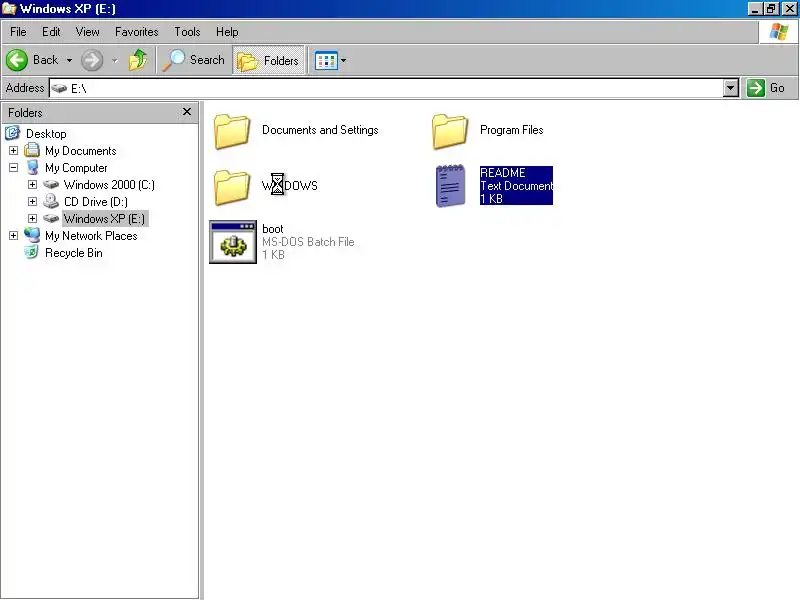The width and height of the screenshot is (800, 600).
Task: Expand My Documents tree node
Action: click(13, 151)
